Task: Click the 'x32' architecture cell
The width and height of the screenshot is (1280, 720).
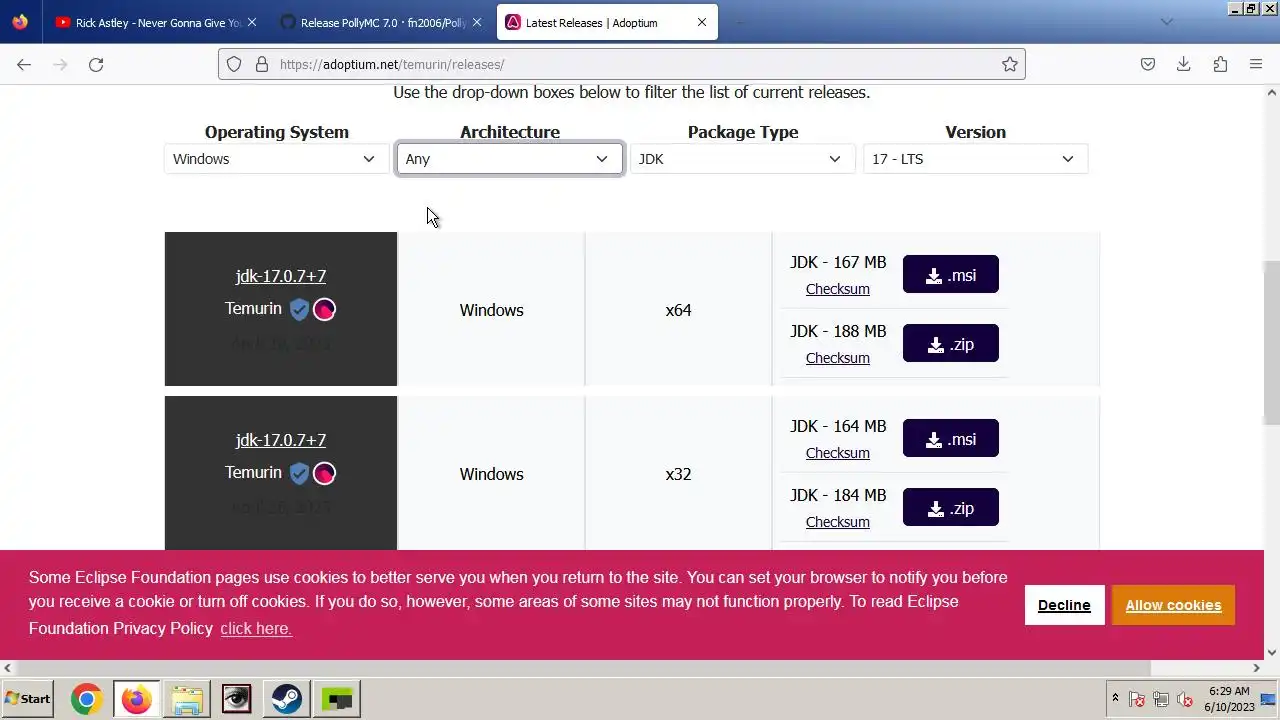Action: pyautogui.click(x=678, y=474)
